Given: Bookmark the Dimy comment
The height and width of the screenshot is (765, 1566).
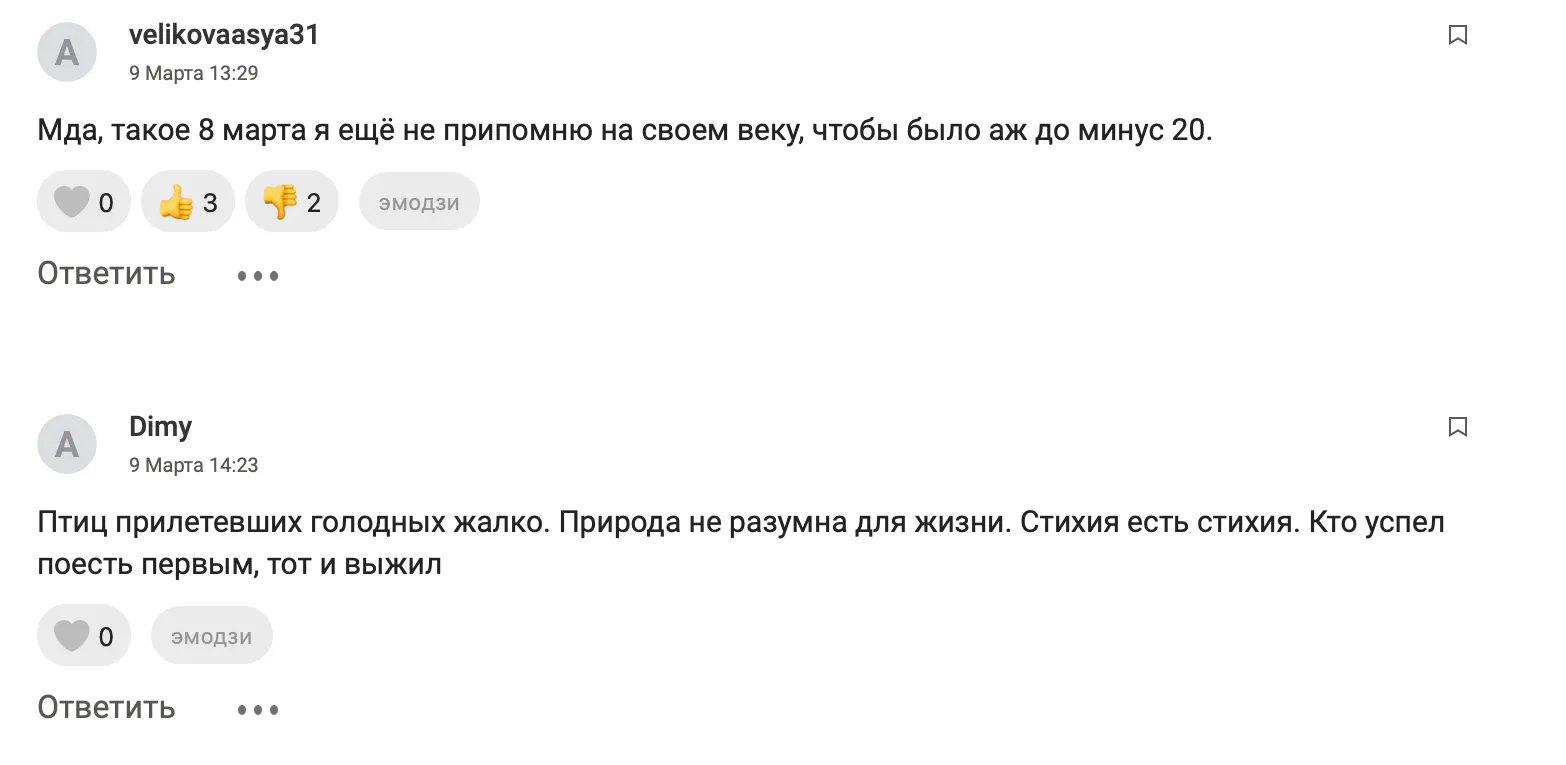Looking at the screenshot, I should click(1457, 428).
